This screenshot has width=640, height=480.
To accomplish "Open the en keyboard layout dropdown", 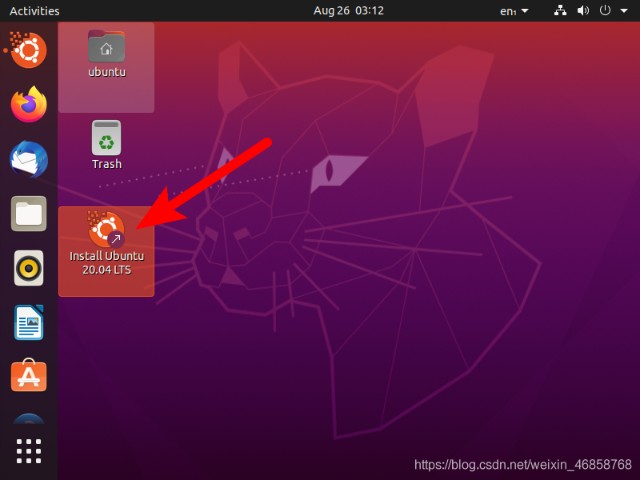I will tap(514, 11).
